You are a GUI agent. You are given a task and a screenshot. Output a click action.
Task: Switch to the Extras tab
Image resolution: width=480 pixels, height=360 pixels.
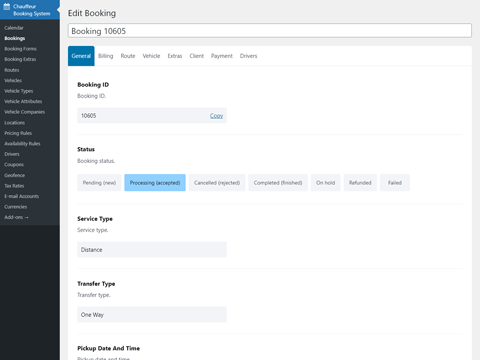[175, 56]
